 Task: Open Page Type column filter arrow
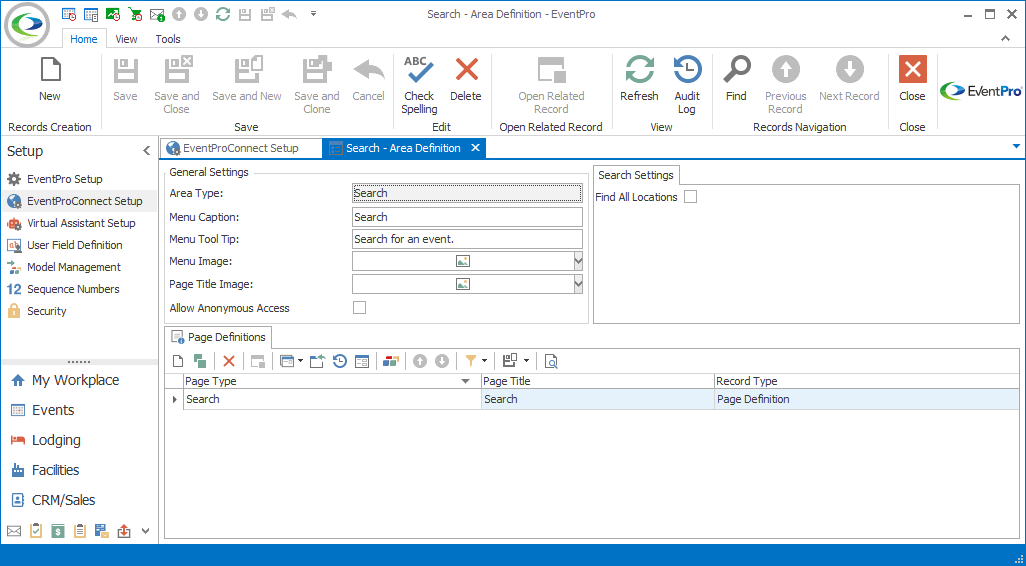pyautogui.click(x=466, y=381)
